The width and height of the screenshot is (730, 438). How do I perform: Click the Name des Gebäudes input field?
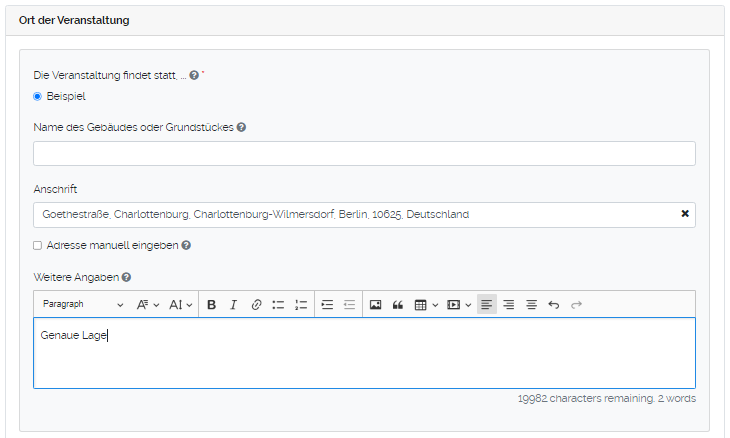(x=364, y=153)
